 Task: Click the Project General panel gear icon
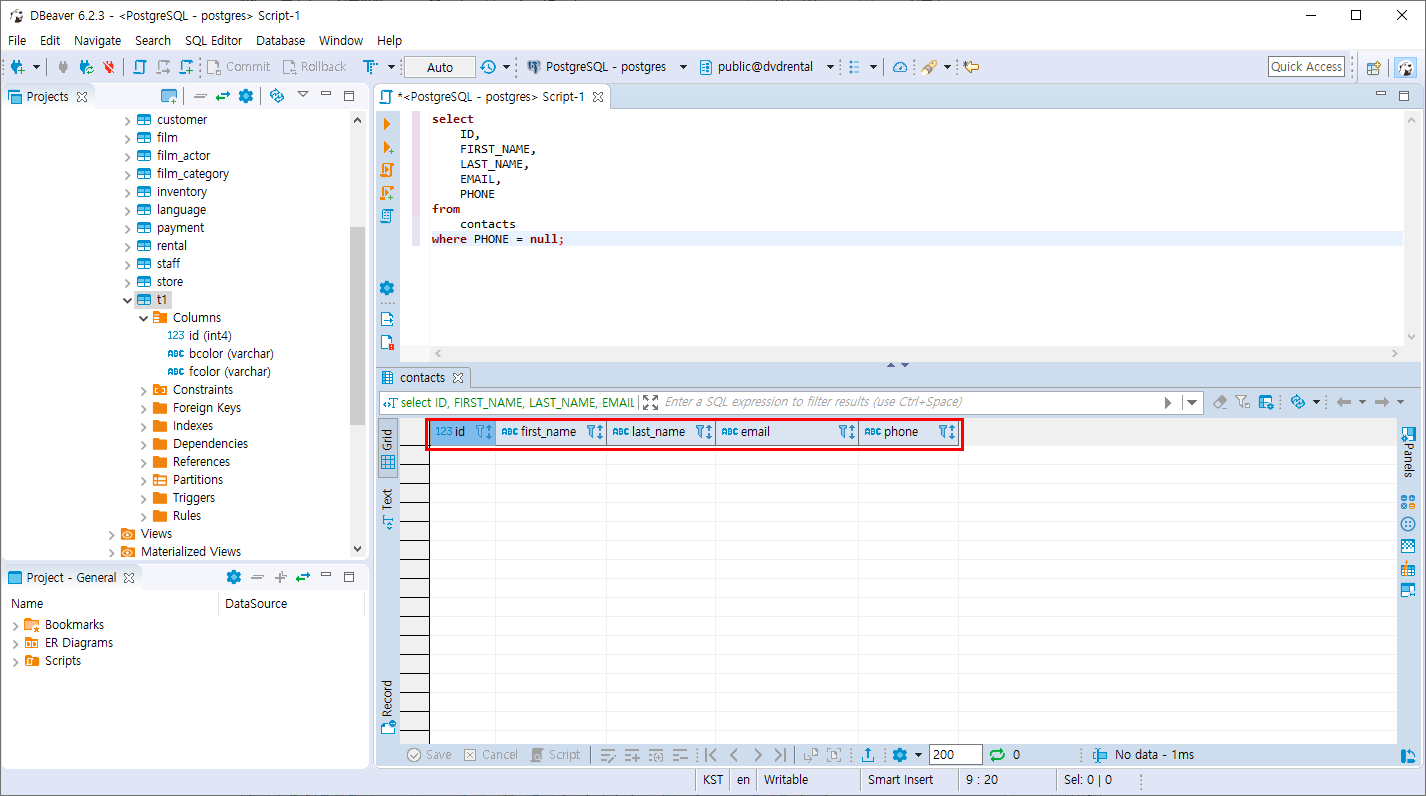click(x=234, y=577)
